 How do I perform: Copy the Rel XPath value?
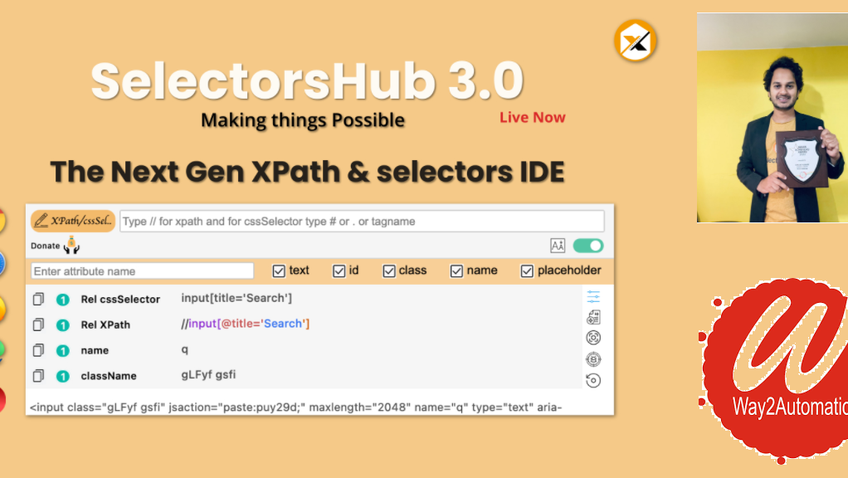(x=39, y=325)
